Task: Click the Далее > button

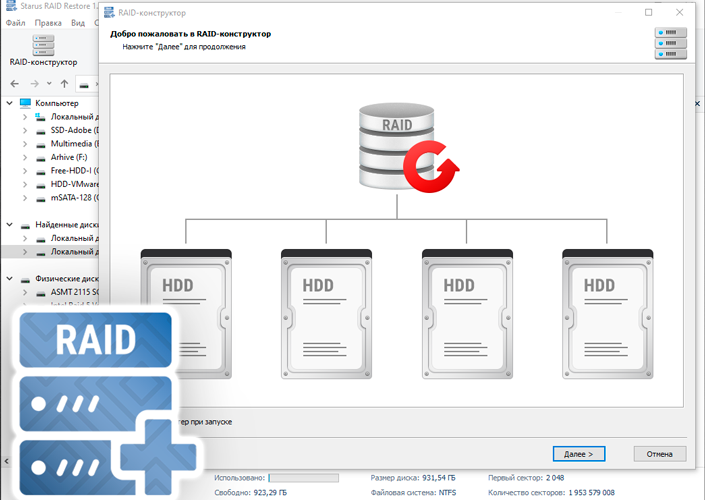Action: point(579,454)
